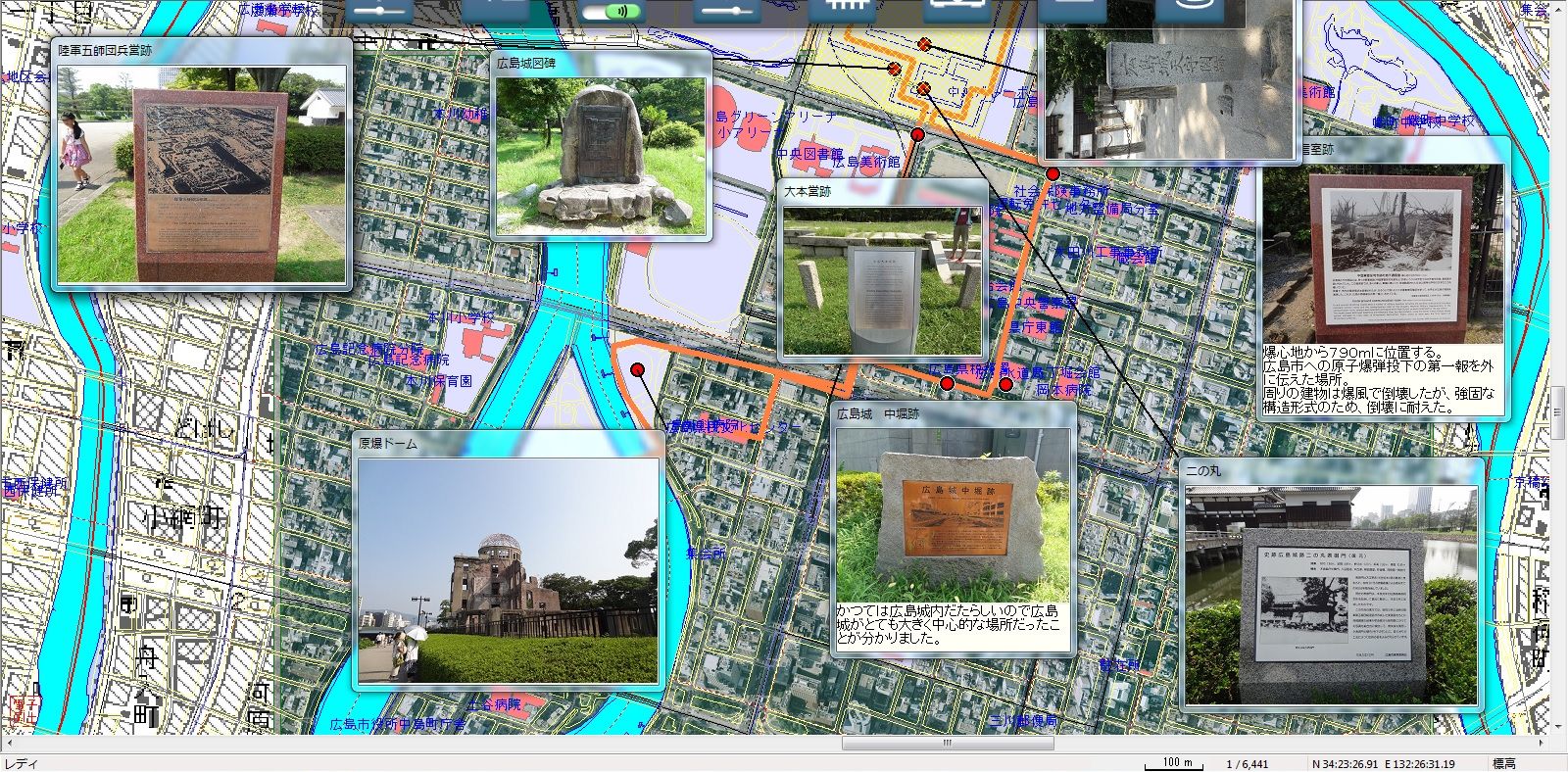Open the 原爆ドーム photo thumbnail
This screenshot has width=1568, height=772.
pos(508,570)
